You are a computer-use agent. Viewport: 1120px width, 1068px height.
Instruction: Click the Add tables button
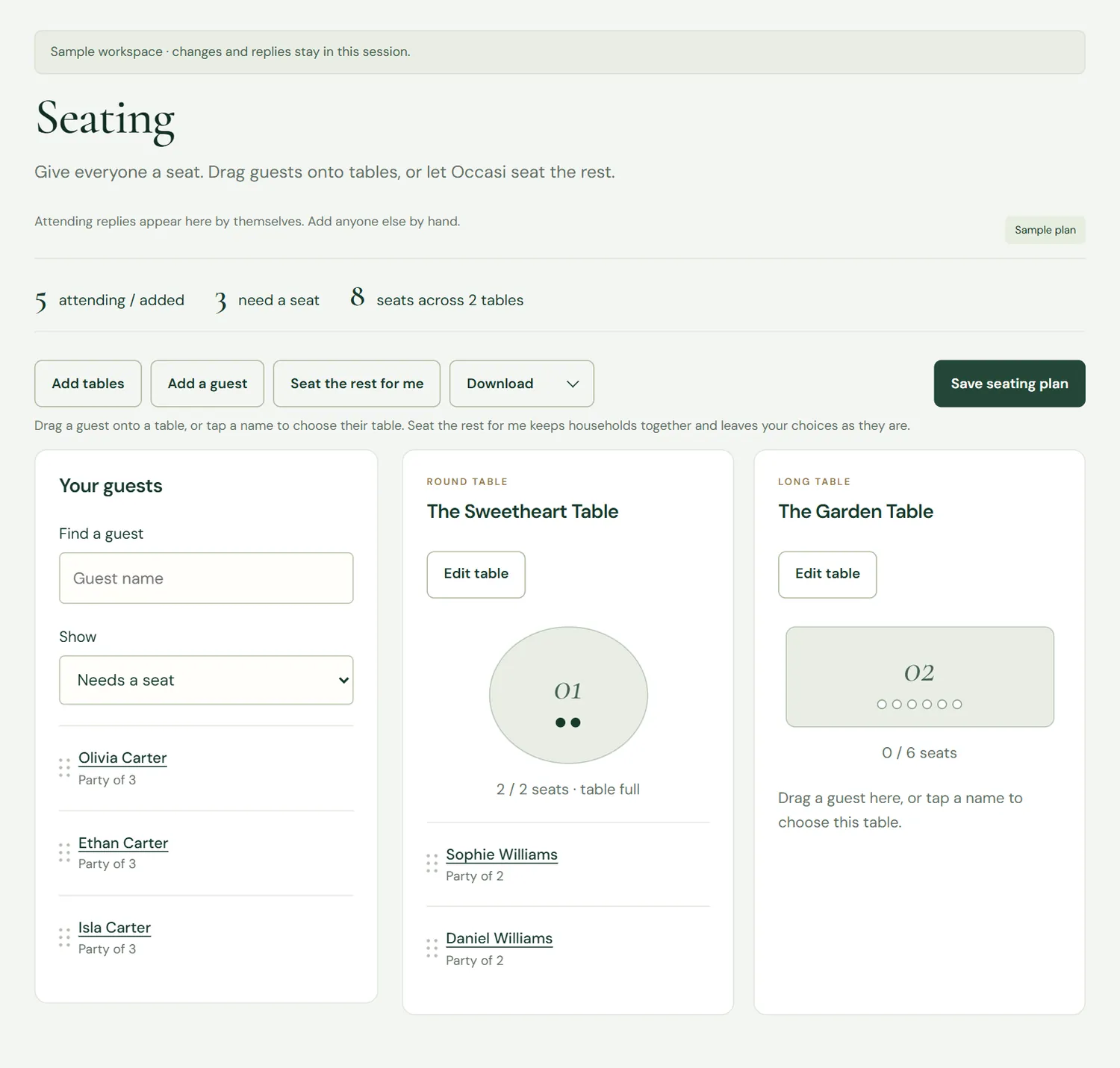coord(88,384)
